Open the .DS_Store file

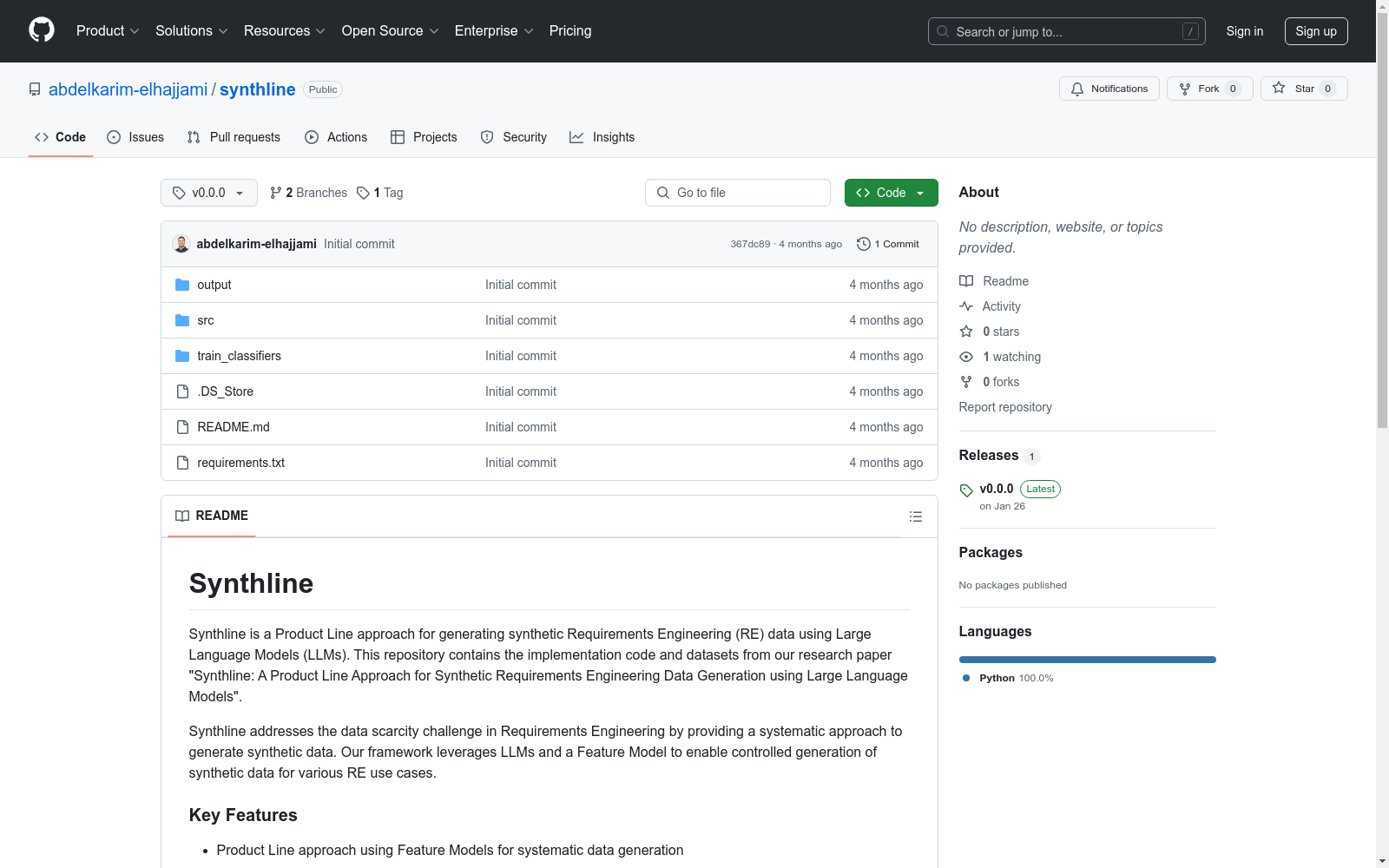click(x=226, y=391)
